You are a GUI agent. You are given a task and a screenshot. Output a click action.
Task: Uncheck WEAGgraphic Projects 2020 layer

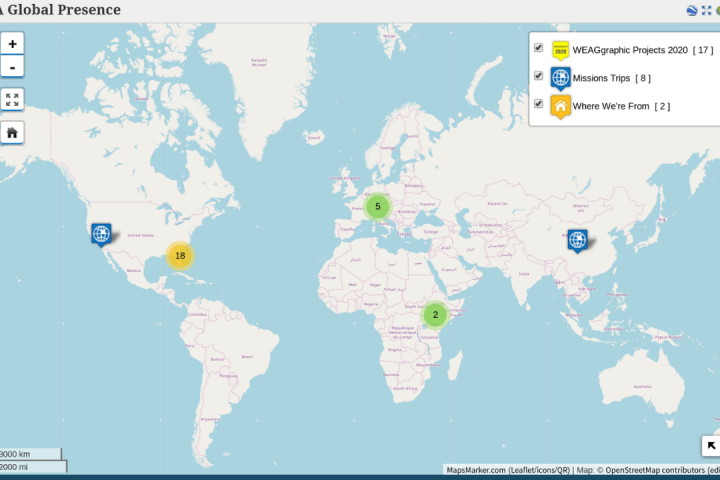click(x=539, y=48)
